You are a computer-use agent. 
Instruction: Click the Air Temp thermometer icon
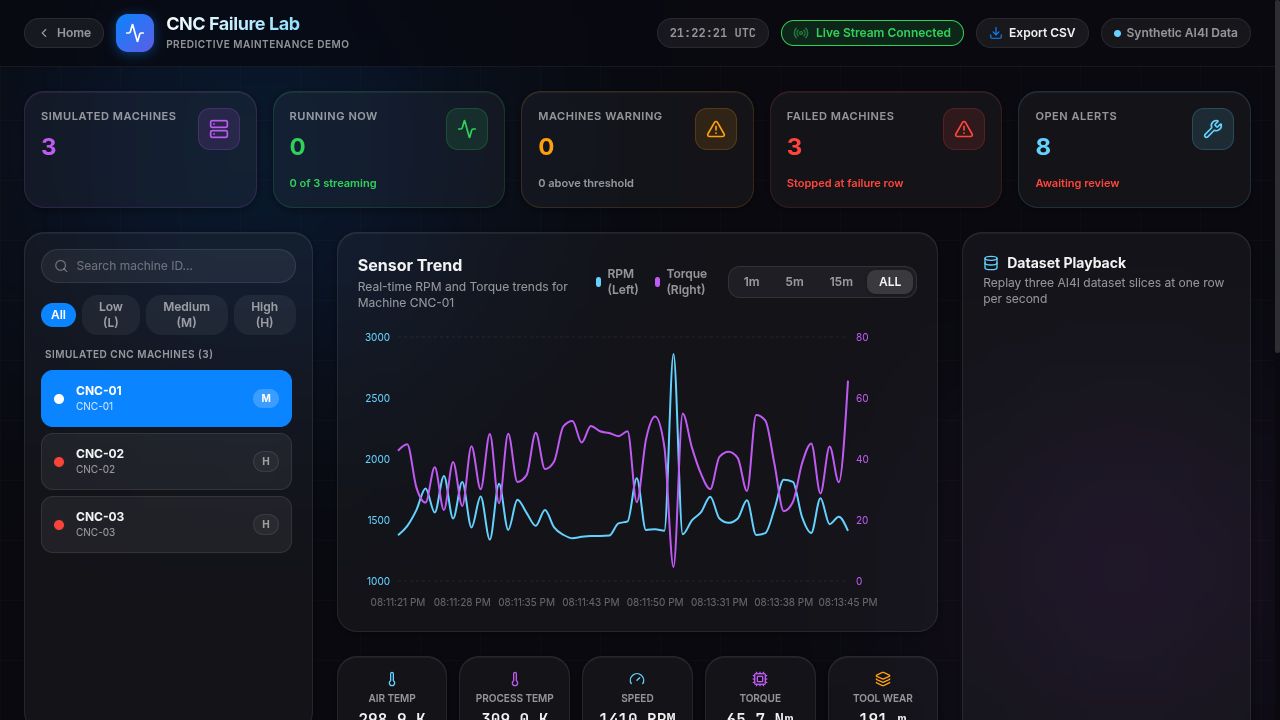392,679
